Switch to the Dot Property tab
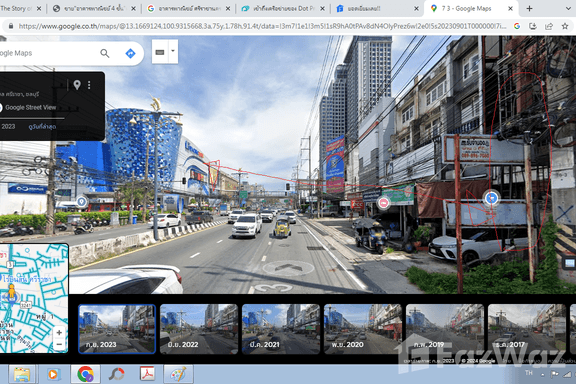The width and height of the screenshot is (576, 384). [x=282, y=8]
